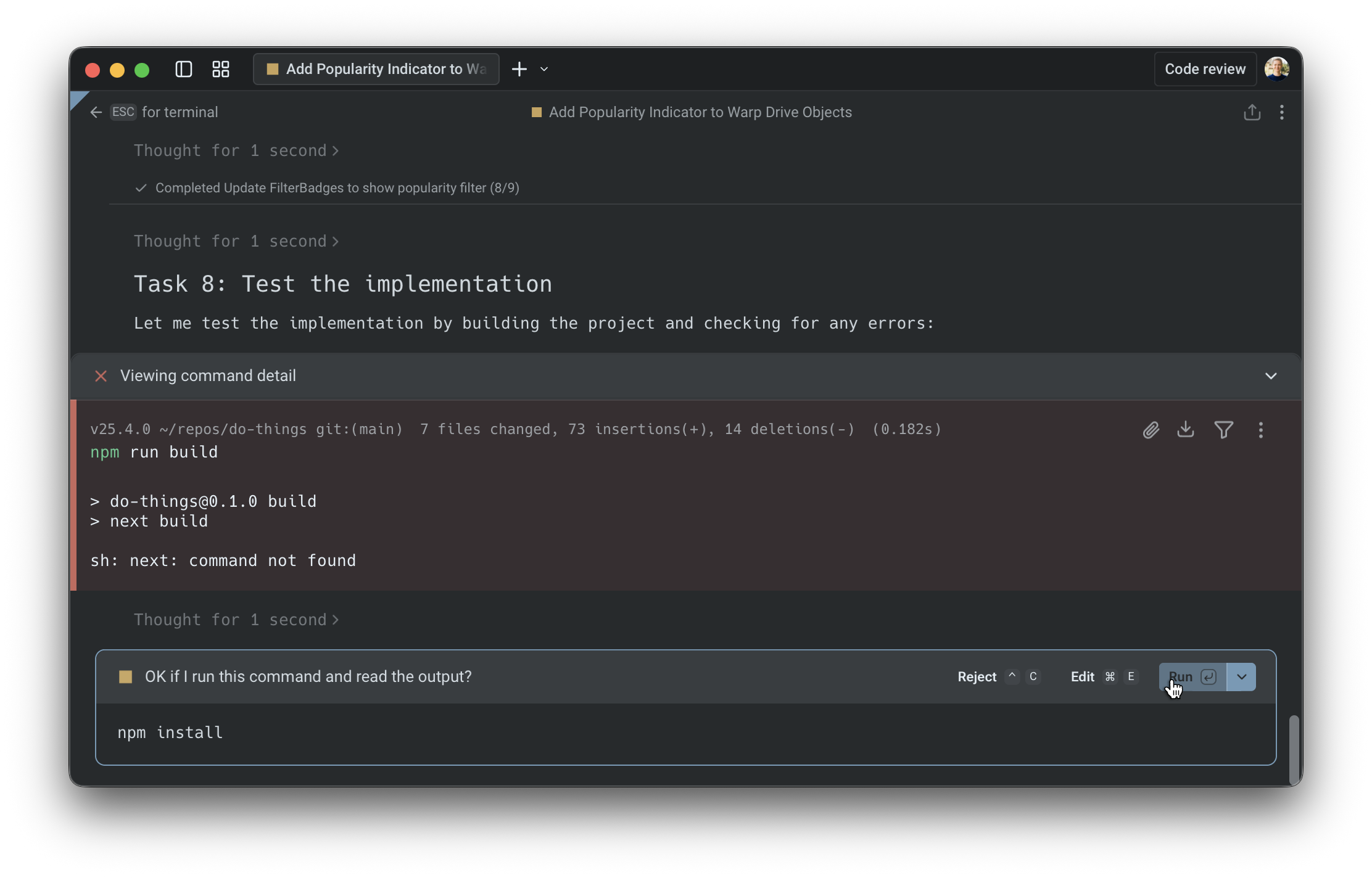Screen dimensions: 1372x878
Task: Reject the npm install command
Action: pyautogui.click(x=977, y=677)
